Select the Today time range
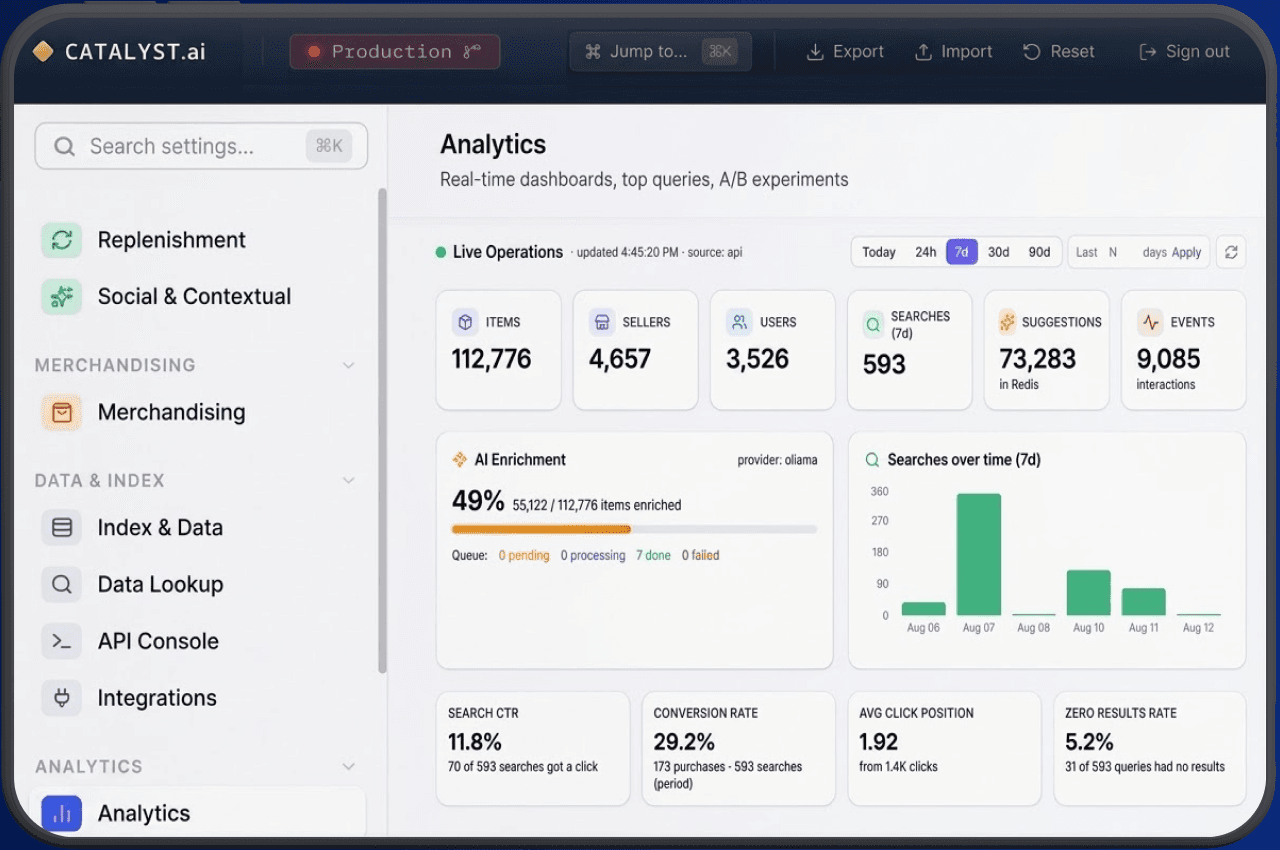Screen dimensions: 1280x850 pos(879,252)
